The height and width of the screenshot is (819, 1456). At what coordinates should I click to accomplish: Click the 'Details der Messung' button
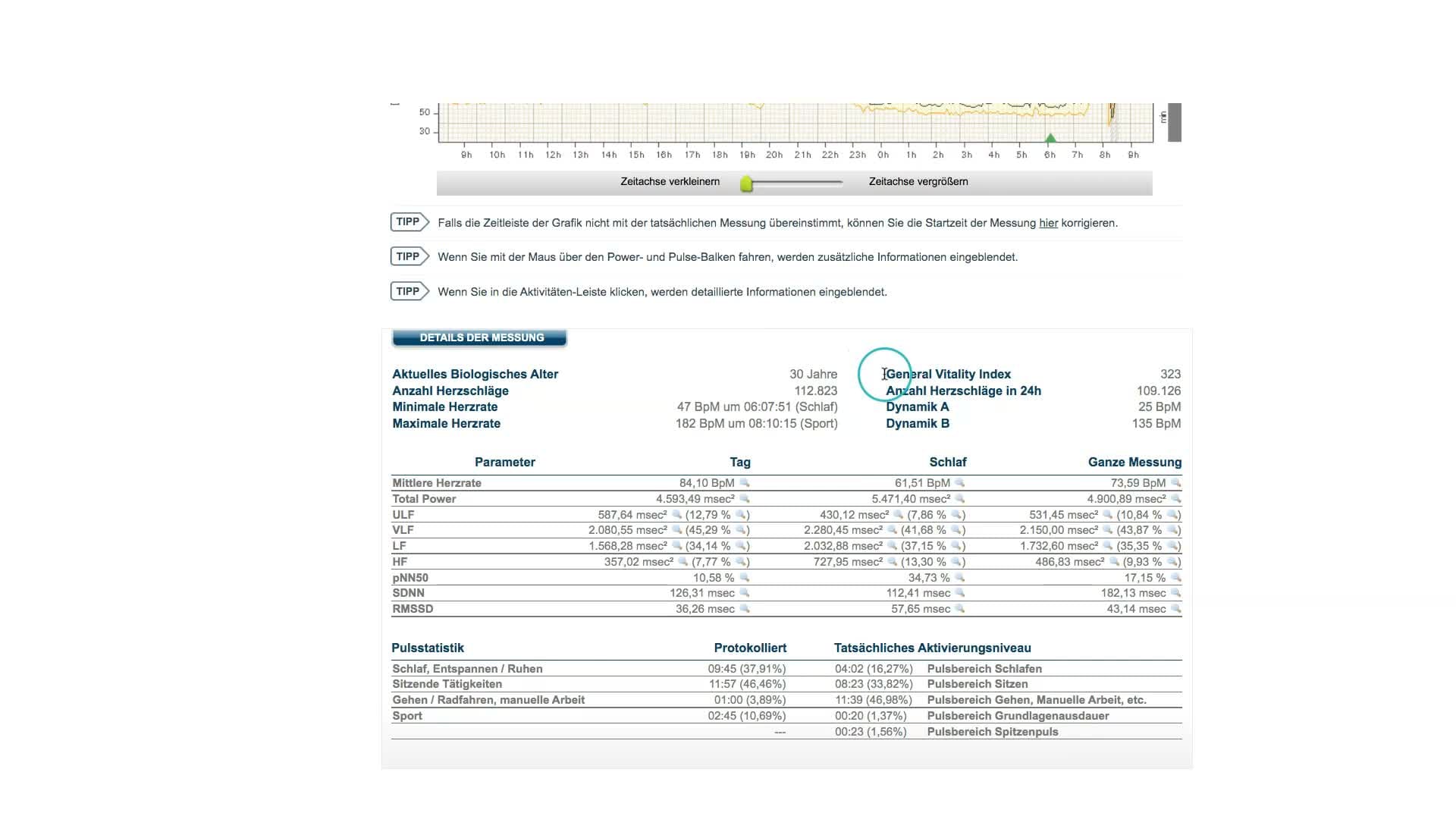point(479,338)
